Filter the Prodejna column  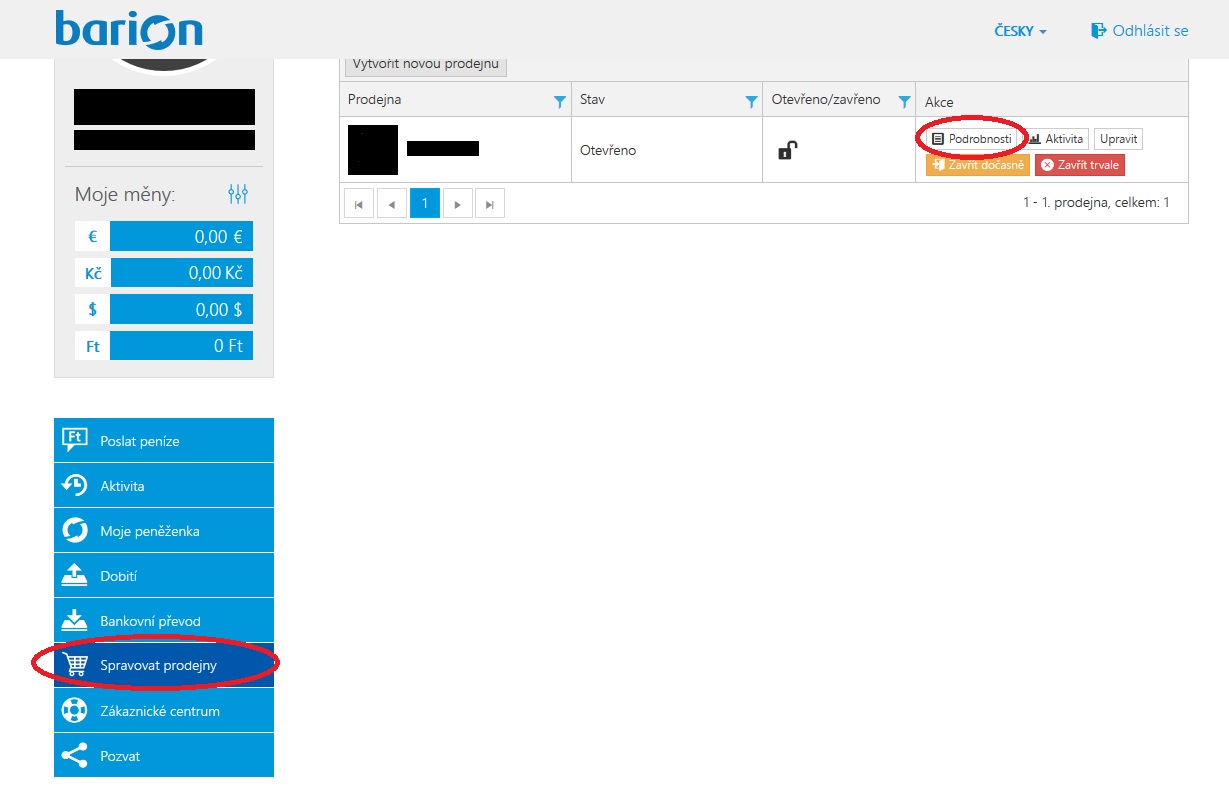click(560, 101)
